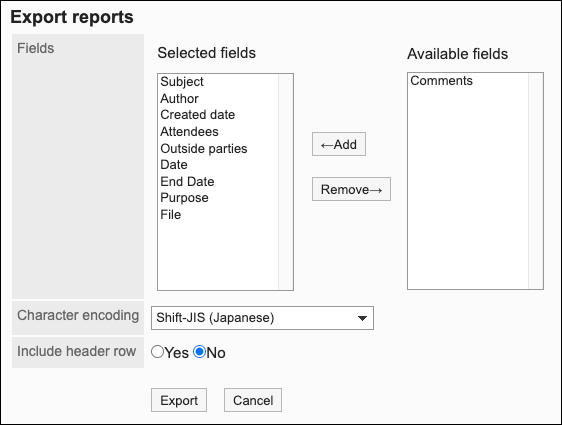Viewport: 562px width, 425px height.
Task: Select Date in Selected fields list
Action: [x=218, y=165]
